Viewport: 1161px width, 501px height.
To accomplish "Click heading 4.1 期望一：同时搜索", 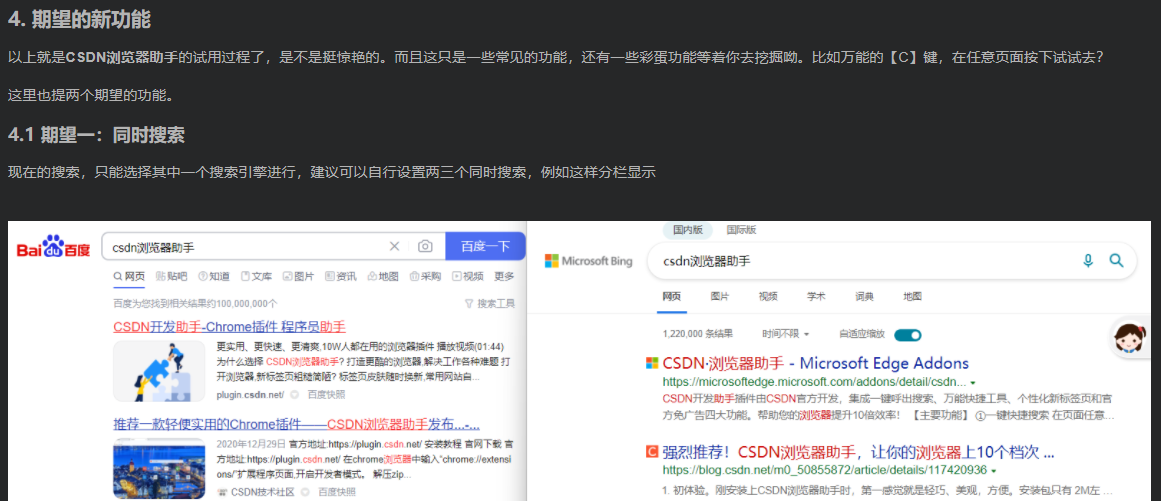I will click(x=96, y=135).
